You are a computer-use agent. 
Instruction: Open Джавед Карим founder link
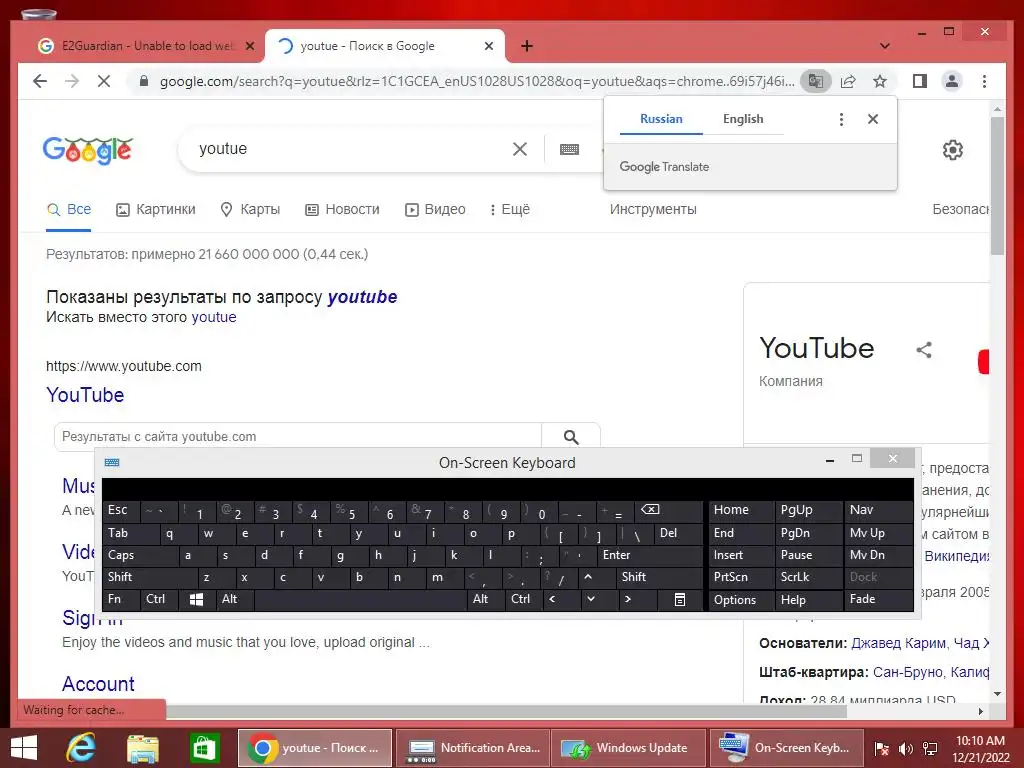pos(899,643)
